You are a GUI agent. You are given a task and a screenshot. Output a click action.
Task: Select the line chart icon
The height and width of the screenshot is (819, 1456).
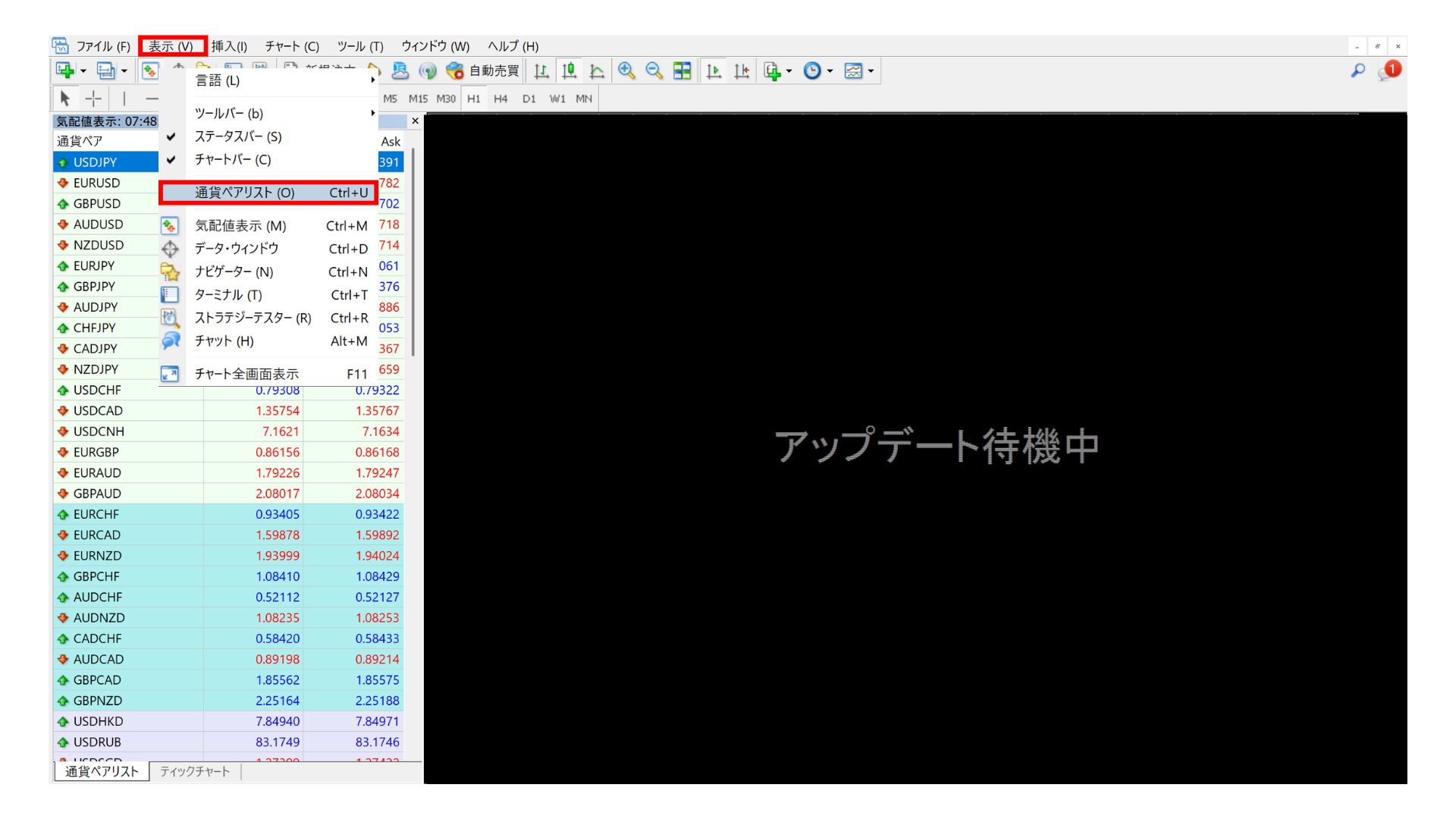[x=597, y=71]
